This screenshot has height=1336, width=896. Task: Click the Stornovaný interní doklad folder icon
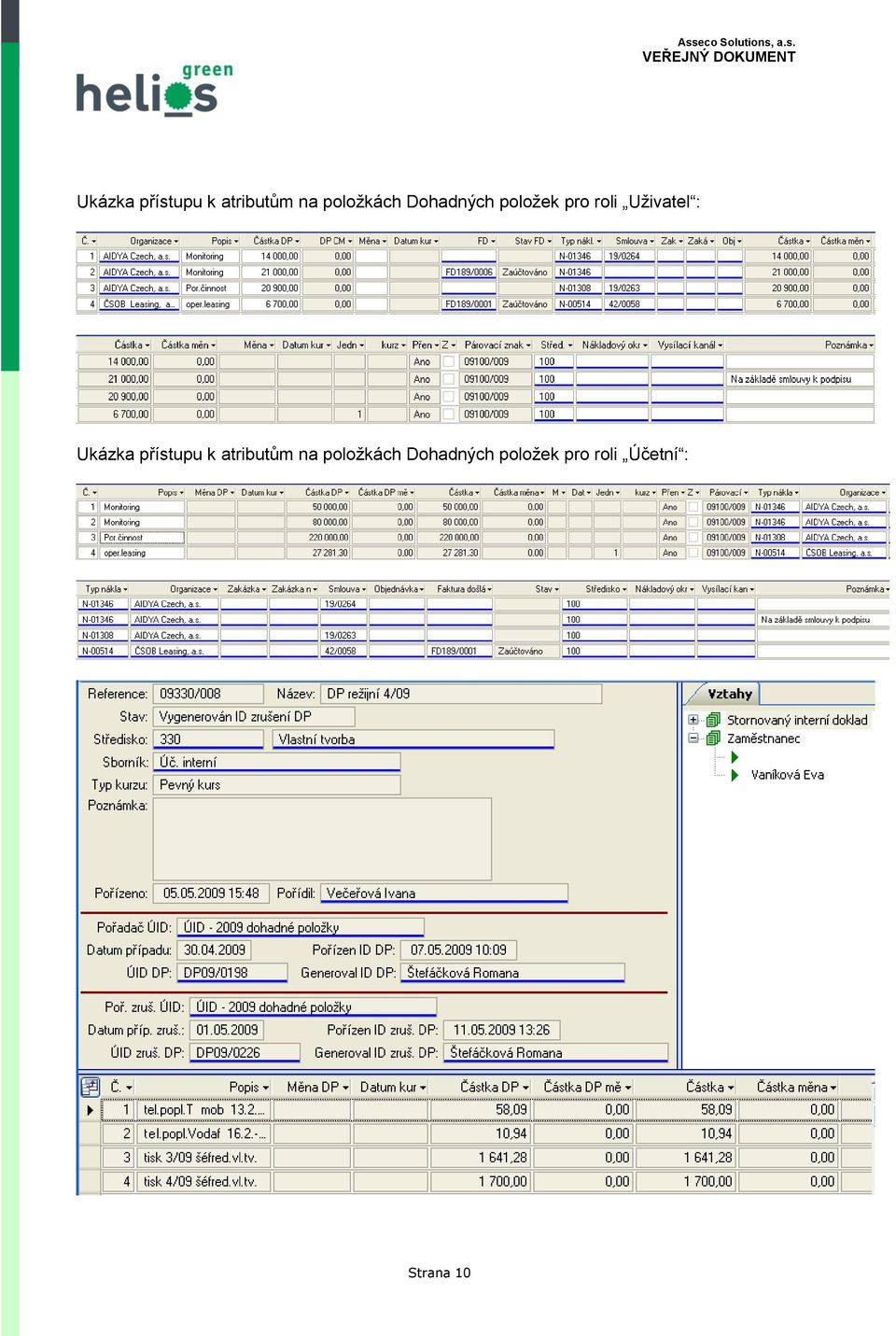(x=713, y=720)
